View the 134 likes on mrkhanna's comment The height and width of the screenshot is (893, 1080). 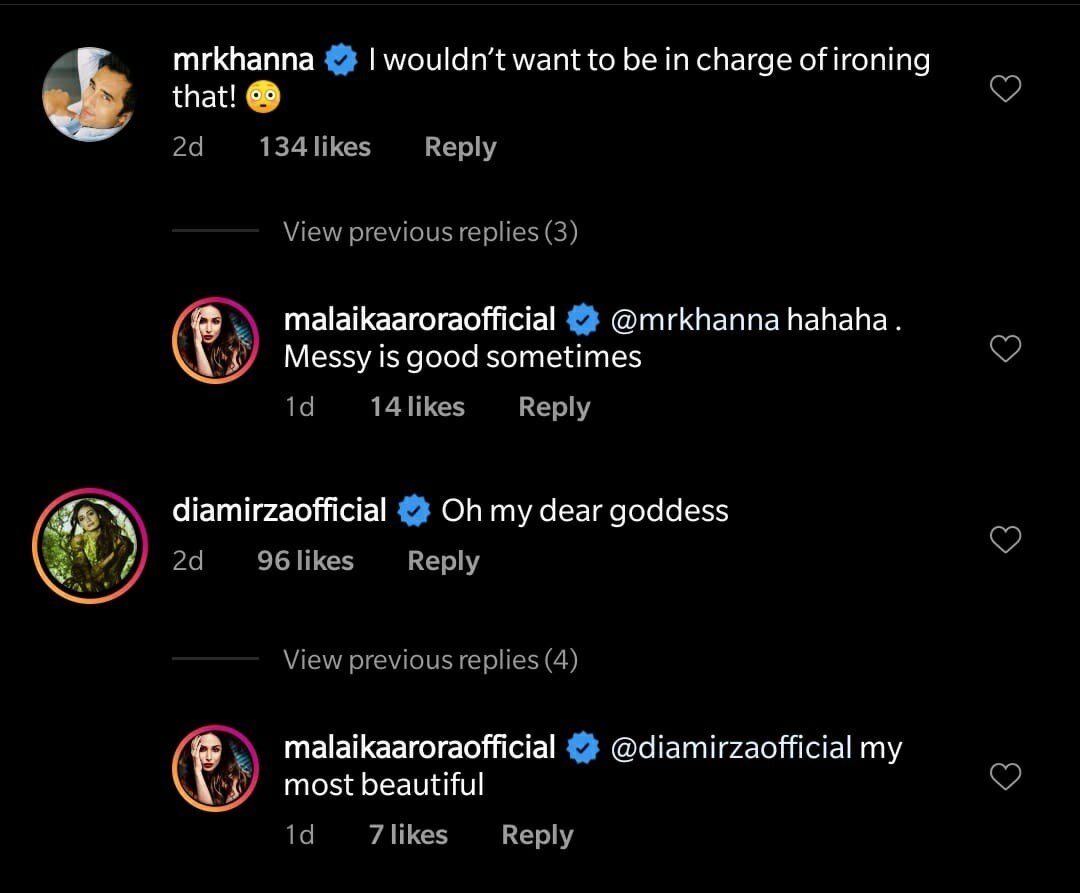tap(314, 147)
